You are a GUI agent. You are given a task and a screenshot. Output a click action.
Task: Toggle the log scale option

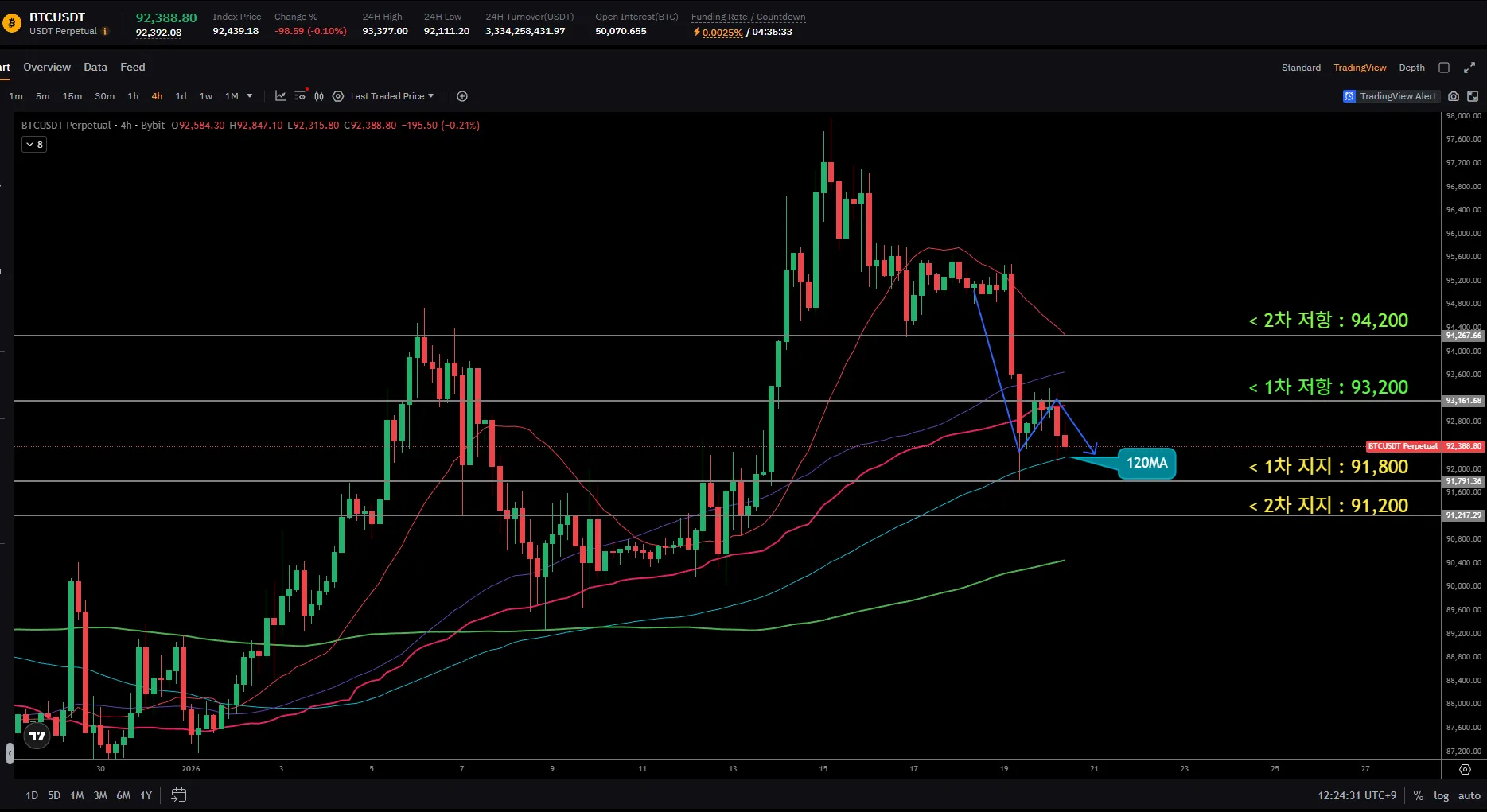point(1441,795)
